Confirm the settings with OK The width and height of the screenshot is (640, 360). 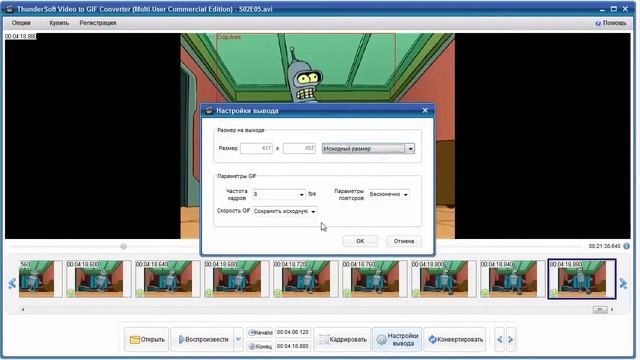coord(360,241)
